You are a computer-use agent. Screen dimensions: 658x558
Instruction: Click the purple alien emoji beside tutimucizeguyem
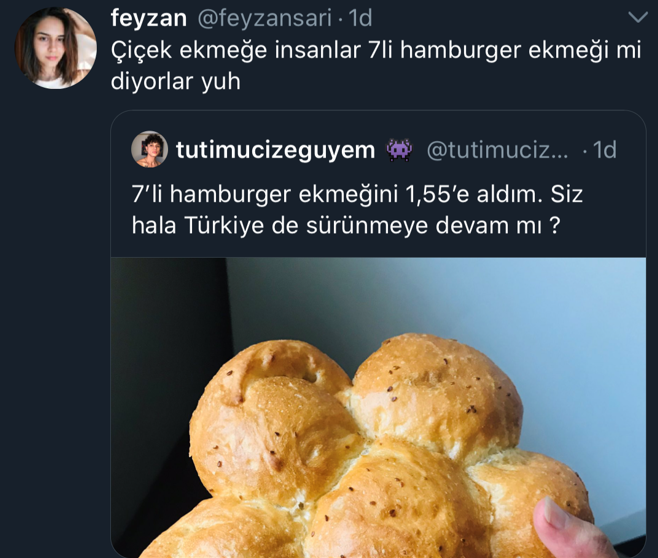[x=399, y=150]
